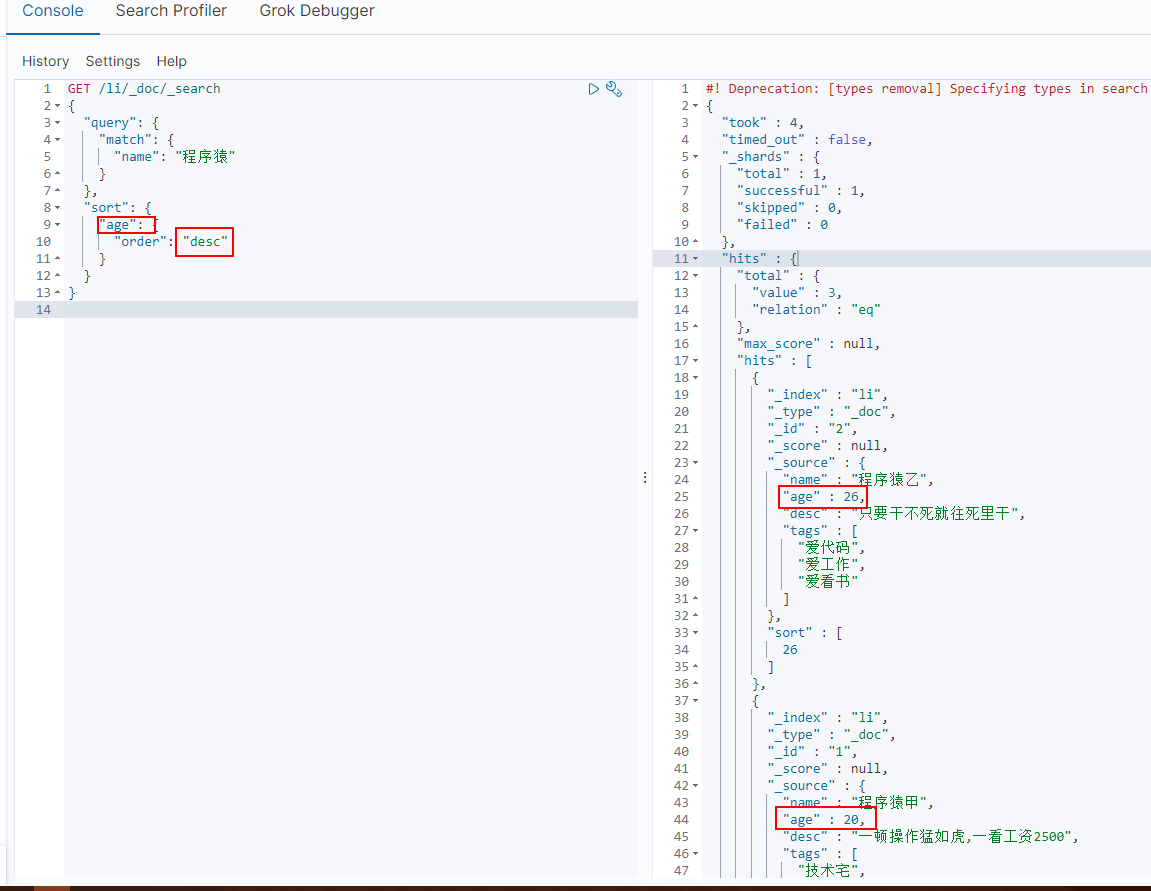Open the wrench tools menu icon
Viewport: 1151px width, 891px height.
(614, 89)
